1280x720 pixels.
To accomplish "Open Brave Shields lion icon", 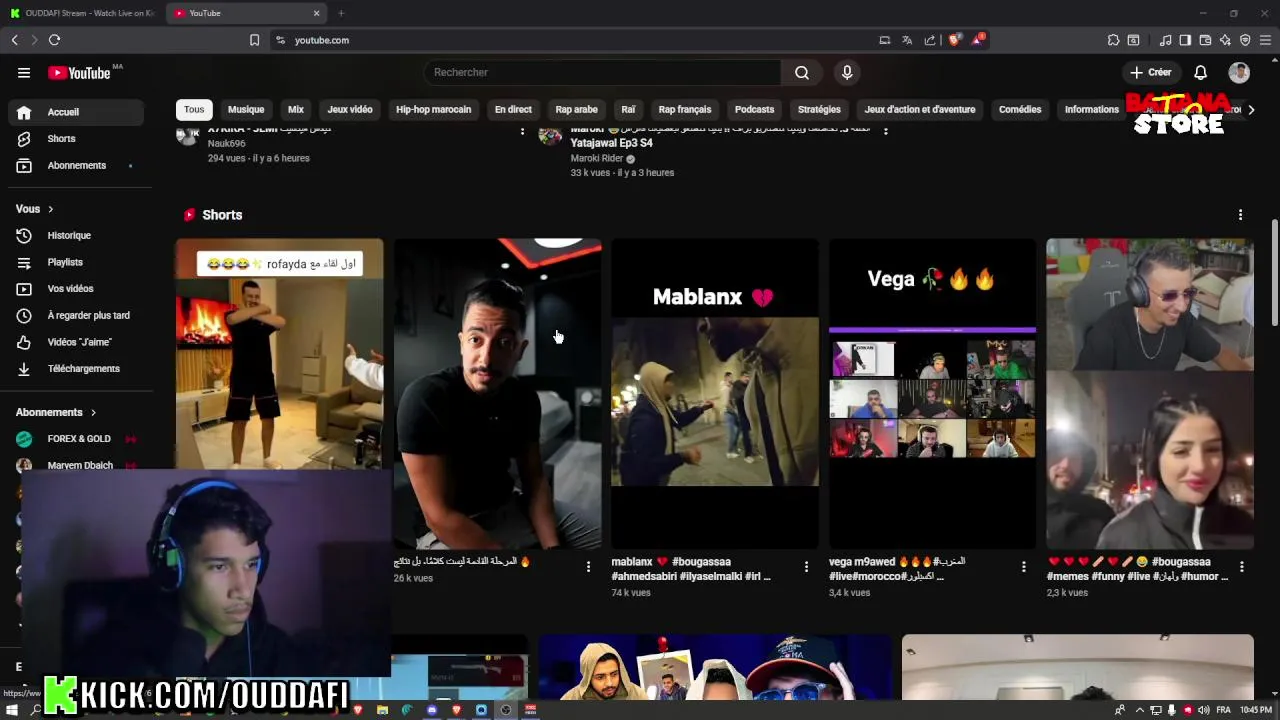I will (954, 40).
